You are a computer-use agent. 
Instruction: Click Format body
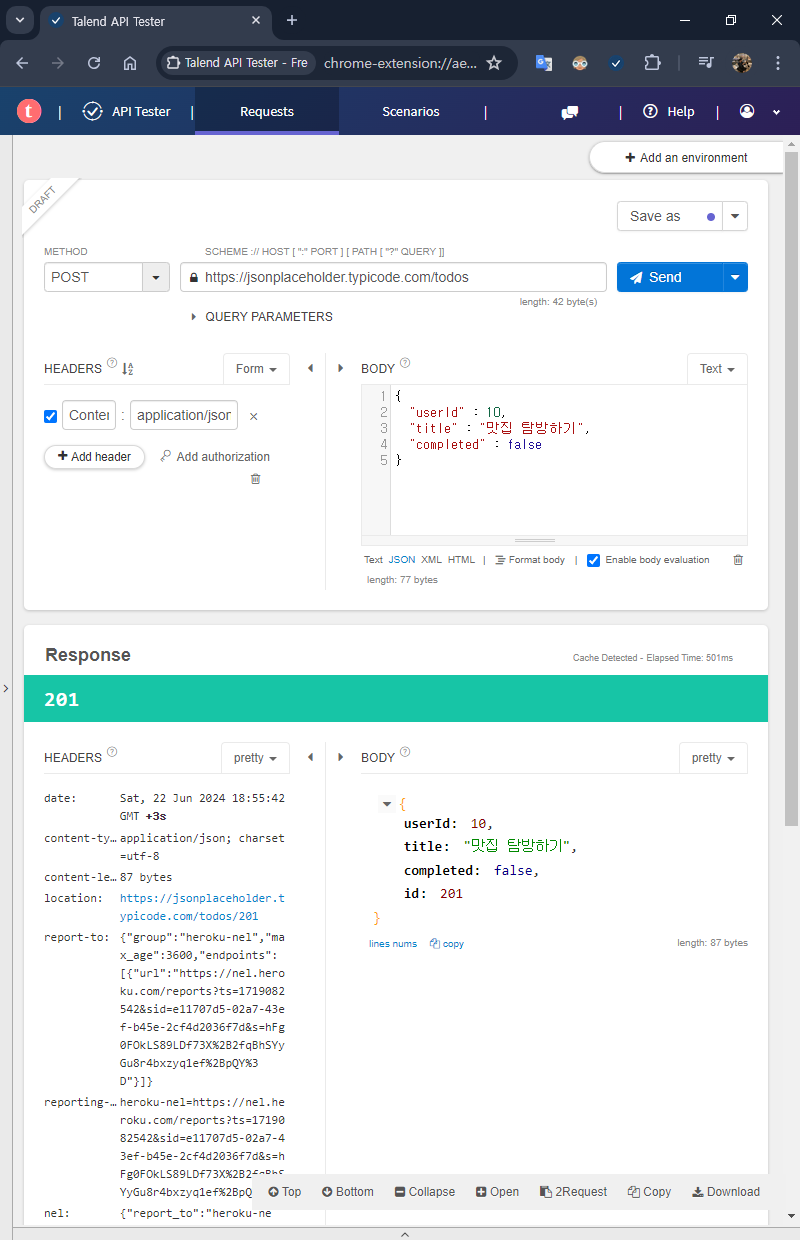click(x=530, y=560)
